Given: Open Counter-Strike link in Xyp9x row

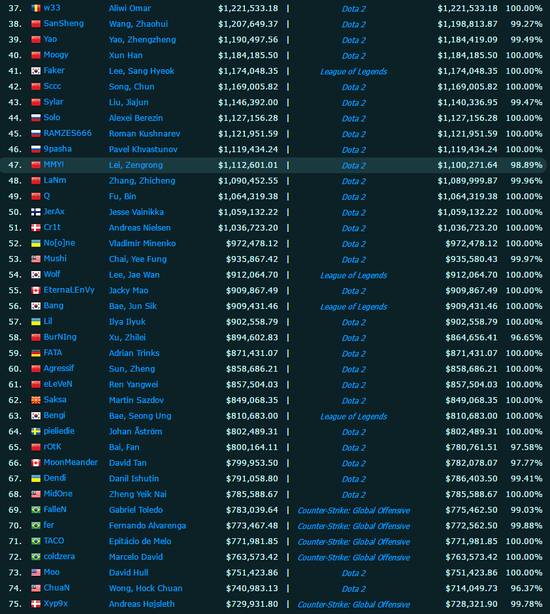Looking at the screenshot, I should [x=353, y=604].
